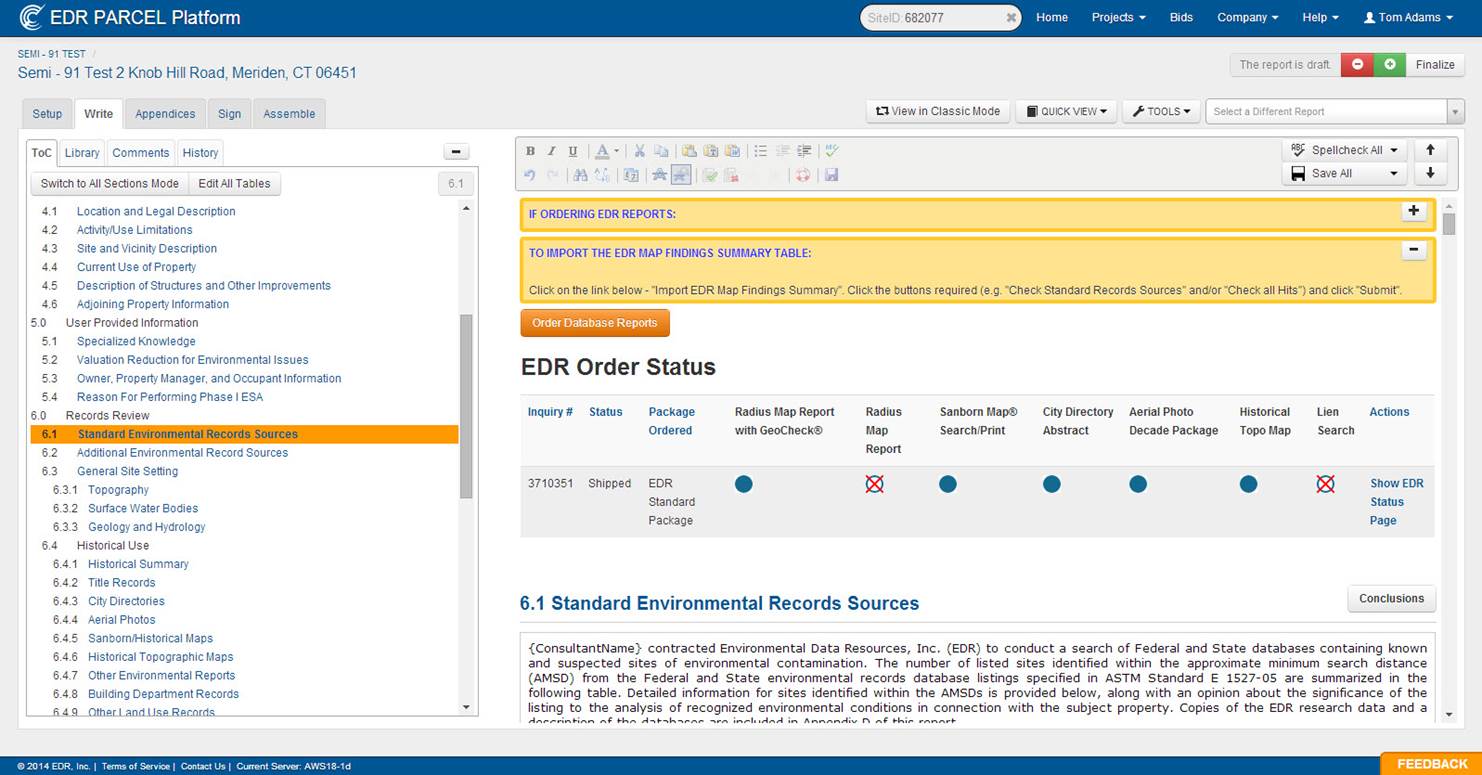Toggle bold formatting in editor toolbar
This screenshot has width=1482, height=775.
530,151
